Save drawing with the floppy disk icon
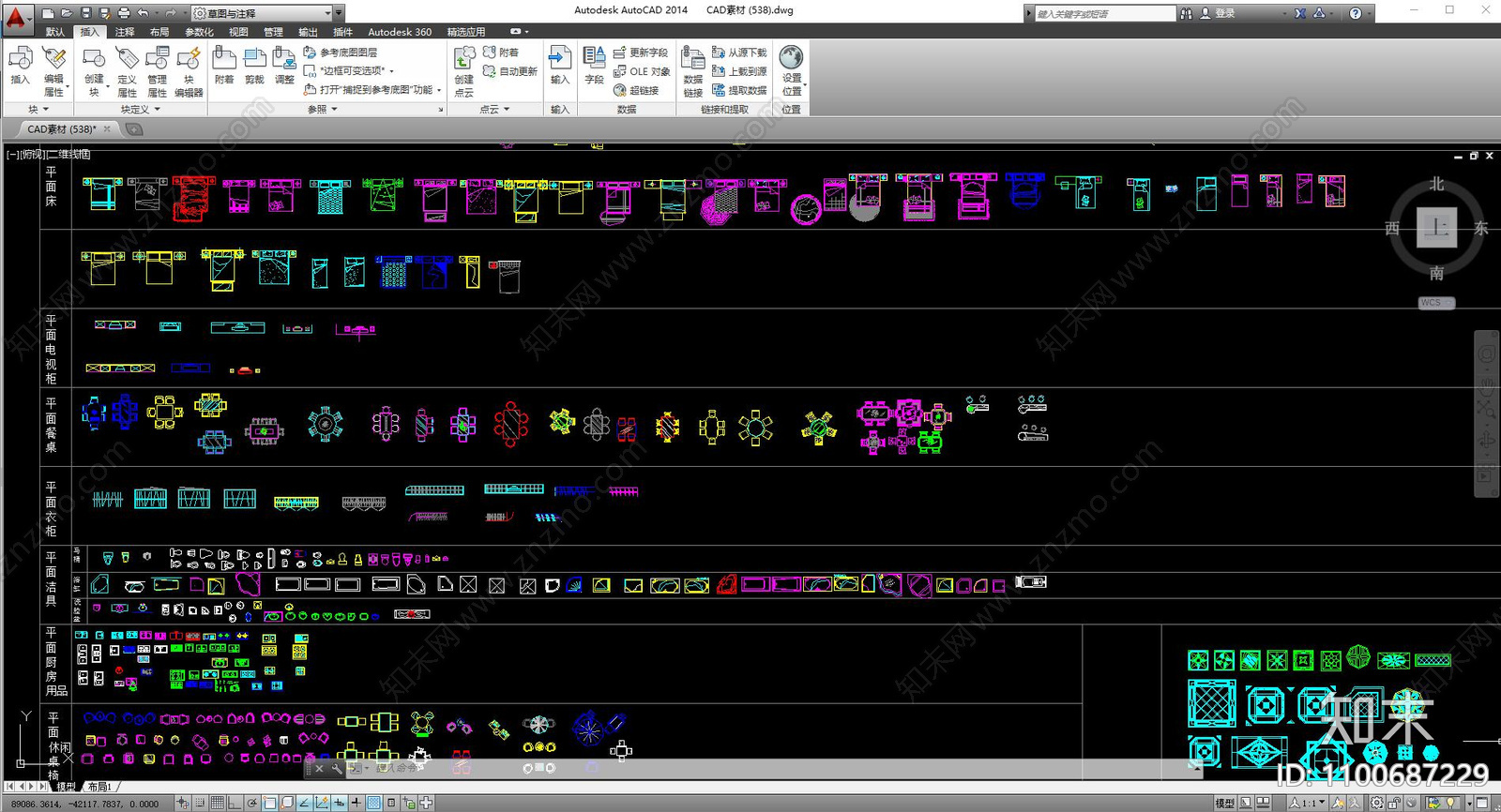The image size is (1501, 812). click(85, 13)
